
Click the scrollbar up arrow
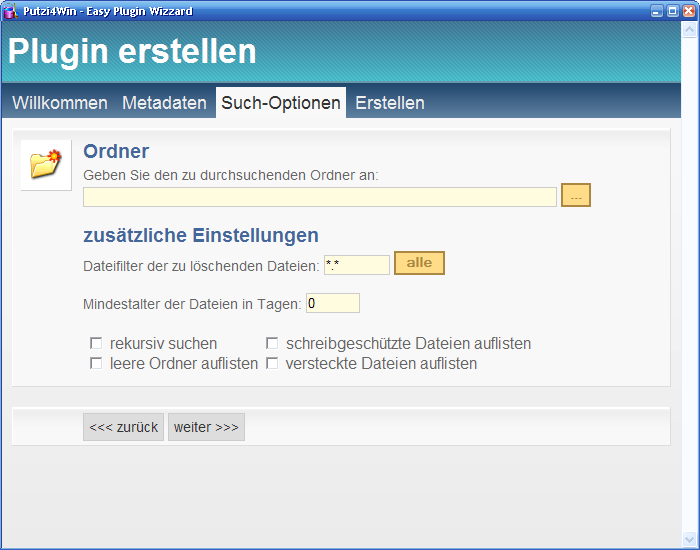(x=689, y=30)
